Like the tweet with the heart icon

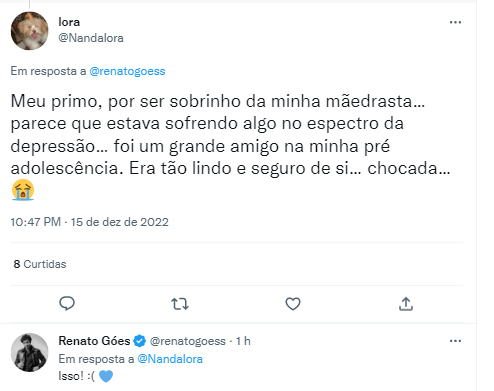293,304
